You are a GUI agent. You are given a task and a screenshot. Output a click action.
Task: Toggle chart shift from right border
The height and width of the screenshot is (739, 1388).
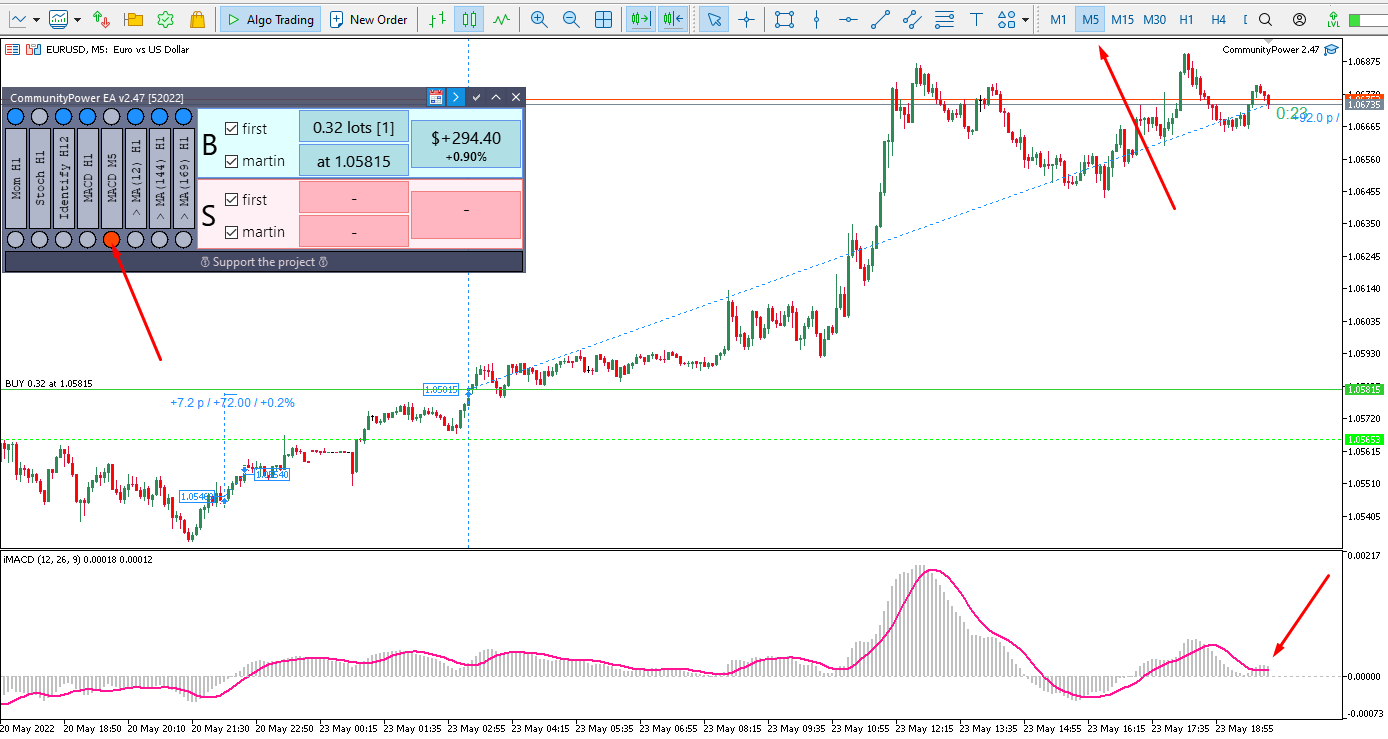click(x=673, y=19)
